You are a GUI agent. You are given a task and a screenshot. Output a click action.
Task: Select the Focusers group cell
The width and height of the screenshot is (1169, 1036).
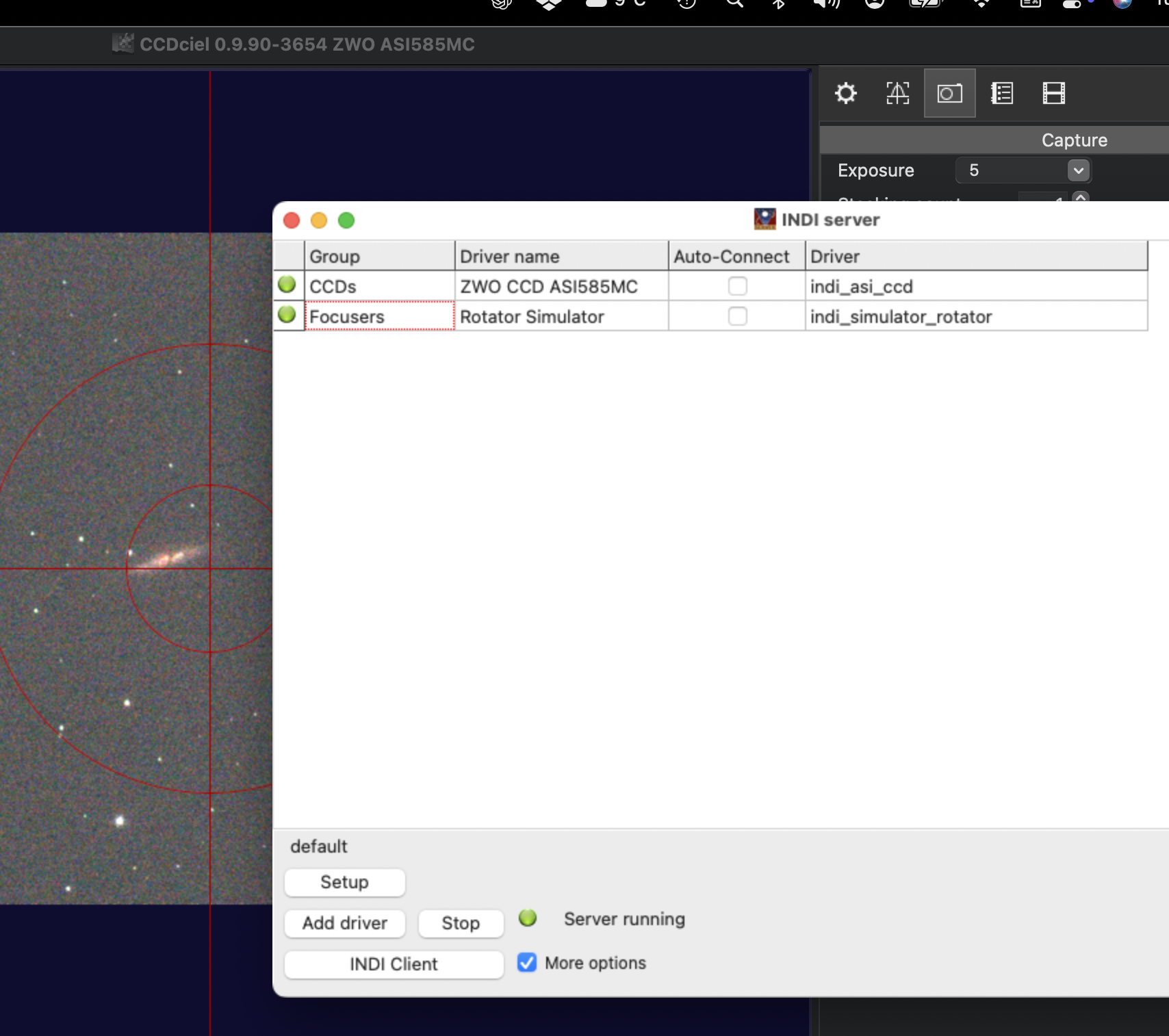379,317
